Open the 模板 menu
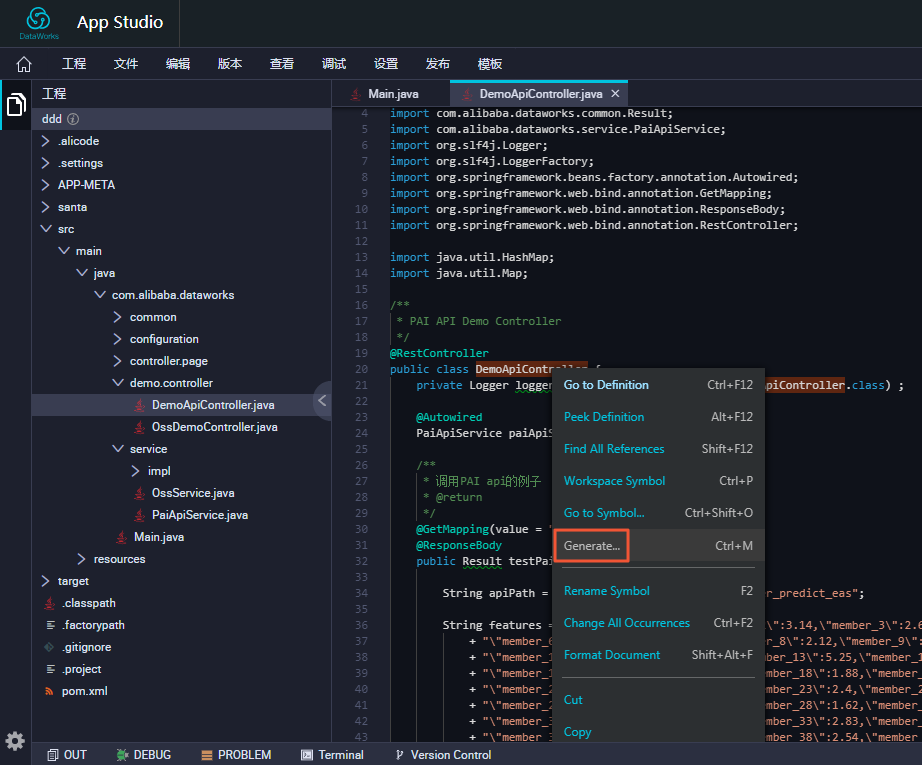Image resolution: width=922 pixels, height=765 pixels. 490,64
